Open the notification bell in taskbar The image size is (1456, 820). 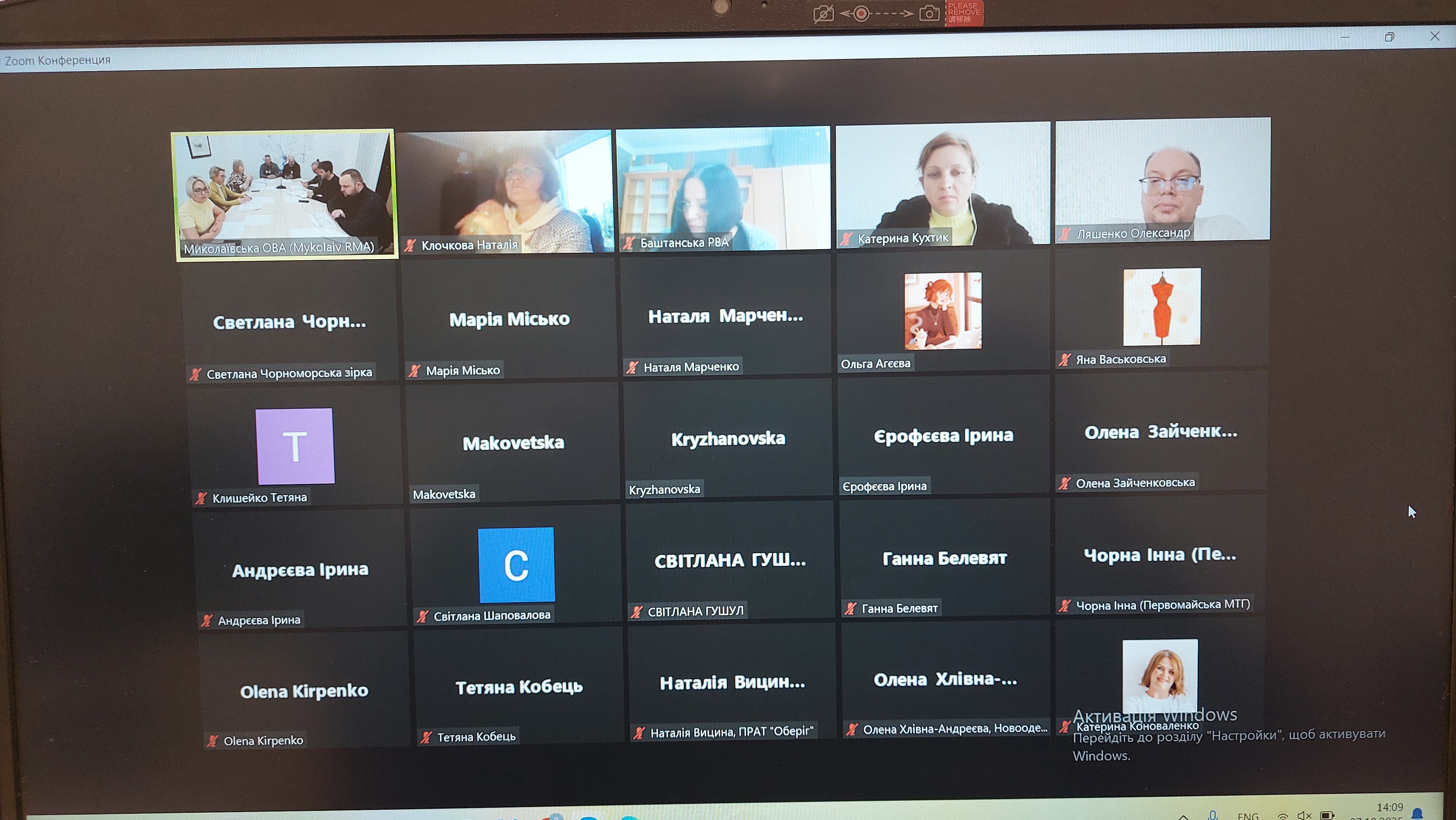click(x=1418, y=814)
